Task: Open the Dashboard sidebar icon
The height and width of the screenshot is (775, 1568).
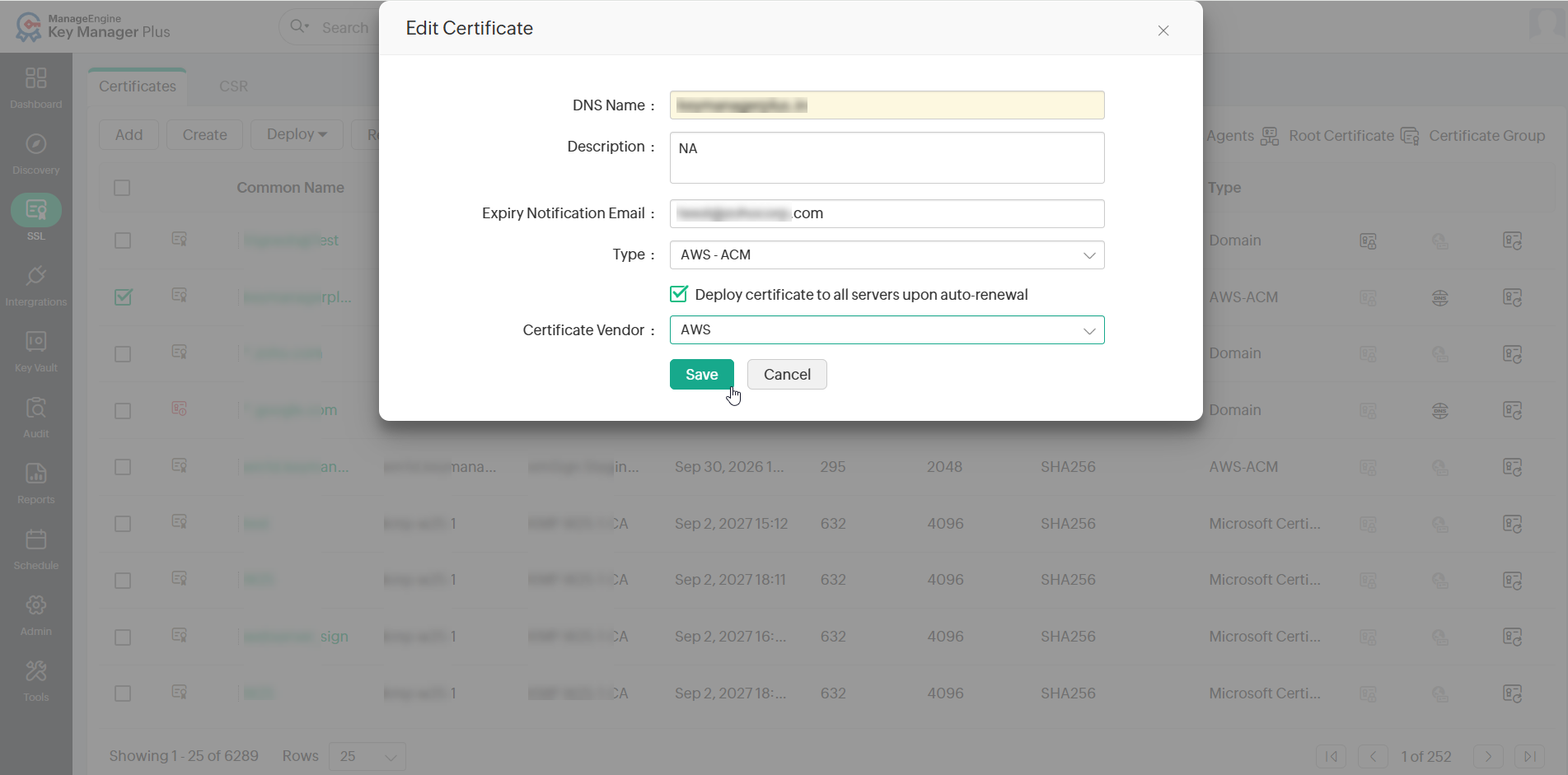Action: click(x=36, y=78)
